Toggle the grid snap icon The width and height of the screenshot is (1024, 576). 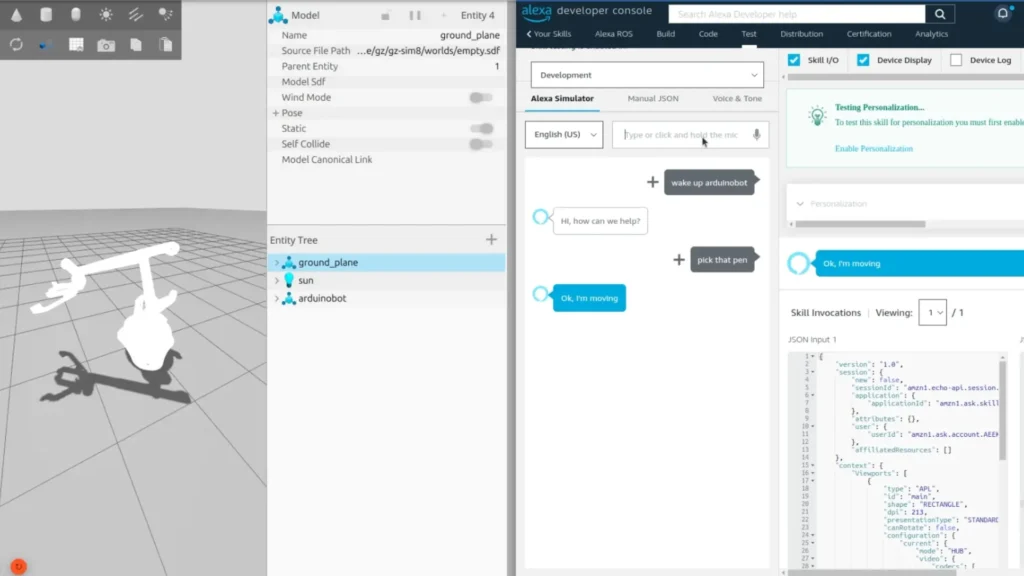coord(76,45)
